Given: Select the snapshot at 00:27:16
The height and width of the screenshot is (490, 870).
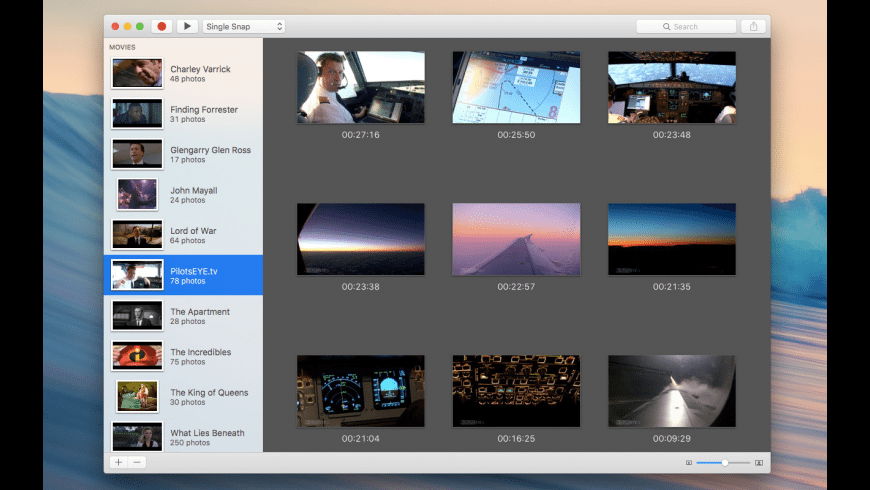Looking at the screenshot, I should click(360, 88).
